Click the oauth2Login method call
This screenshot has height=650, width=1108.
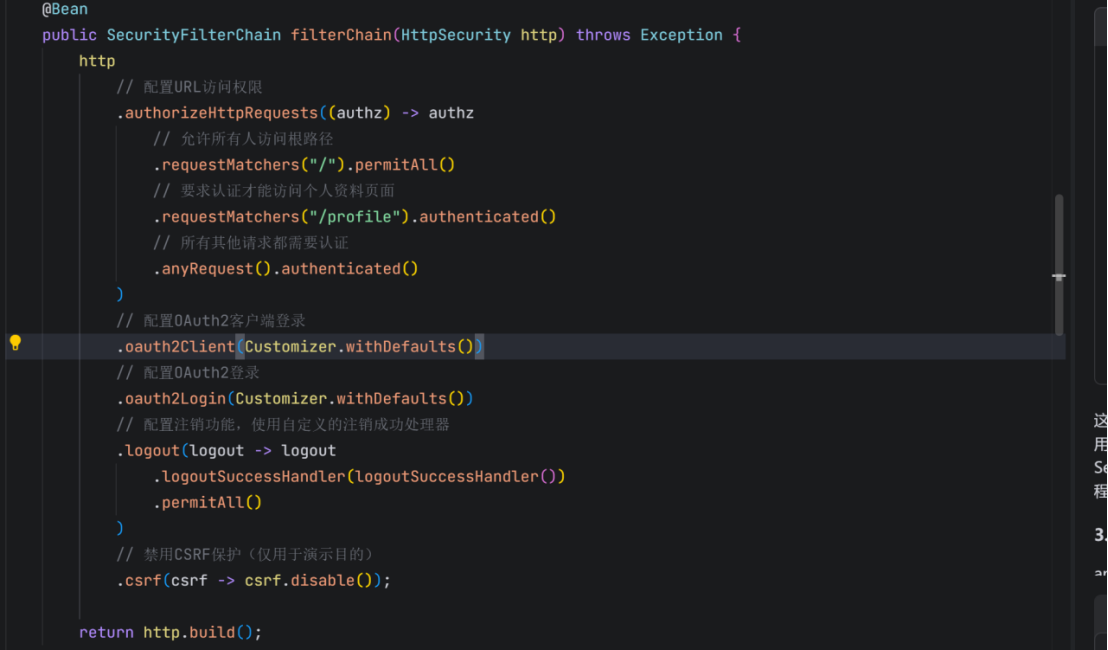(x=175, y=399)
